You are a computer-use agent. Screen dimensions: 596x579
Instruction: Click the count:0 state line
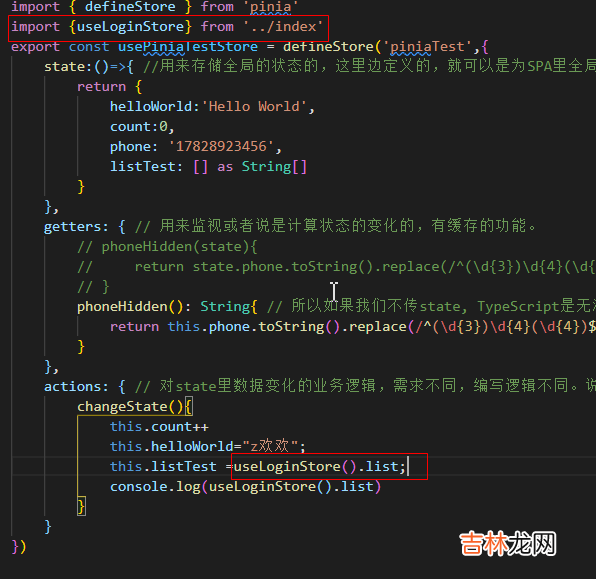pos(142,127)
